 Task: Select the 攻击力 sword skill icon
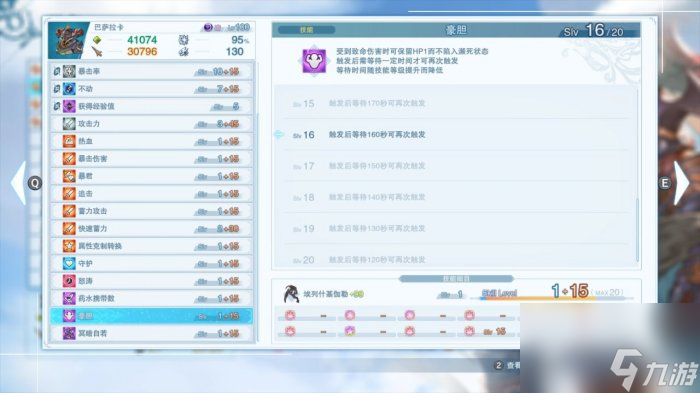tap(69, 124)
